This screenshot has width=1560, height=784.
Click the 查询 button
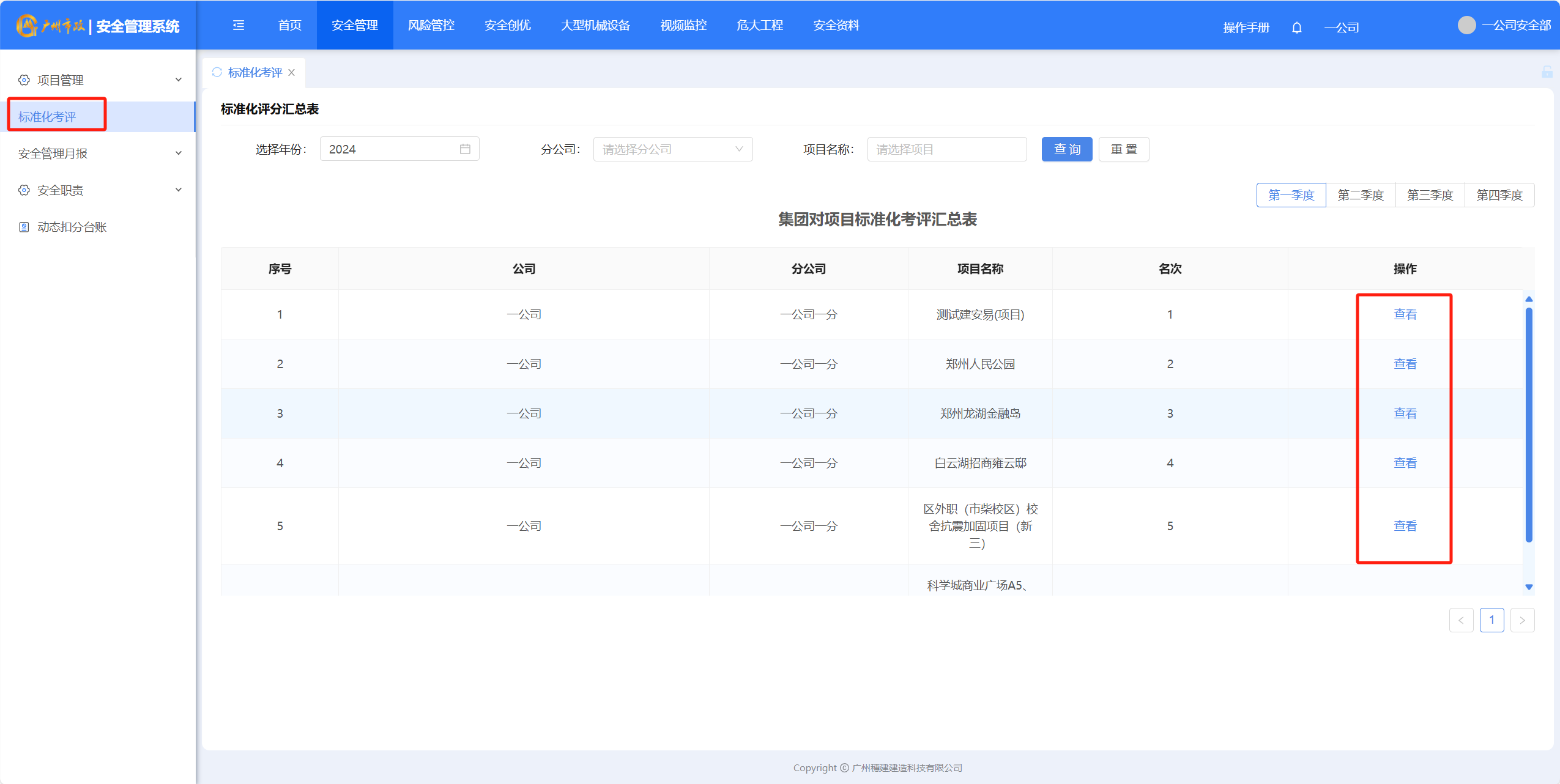(x=1066, y=149)
